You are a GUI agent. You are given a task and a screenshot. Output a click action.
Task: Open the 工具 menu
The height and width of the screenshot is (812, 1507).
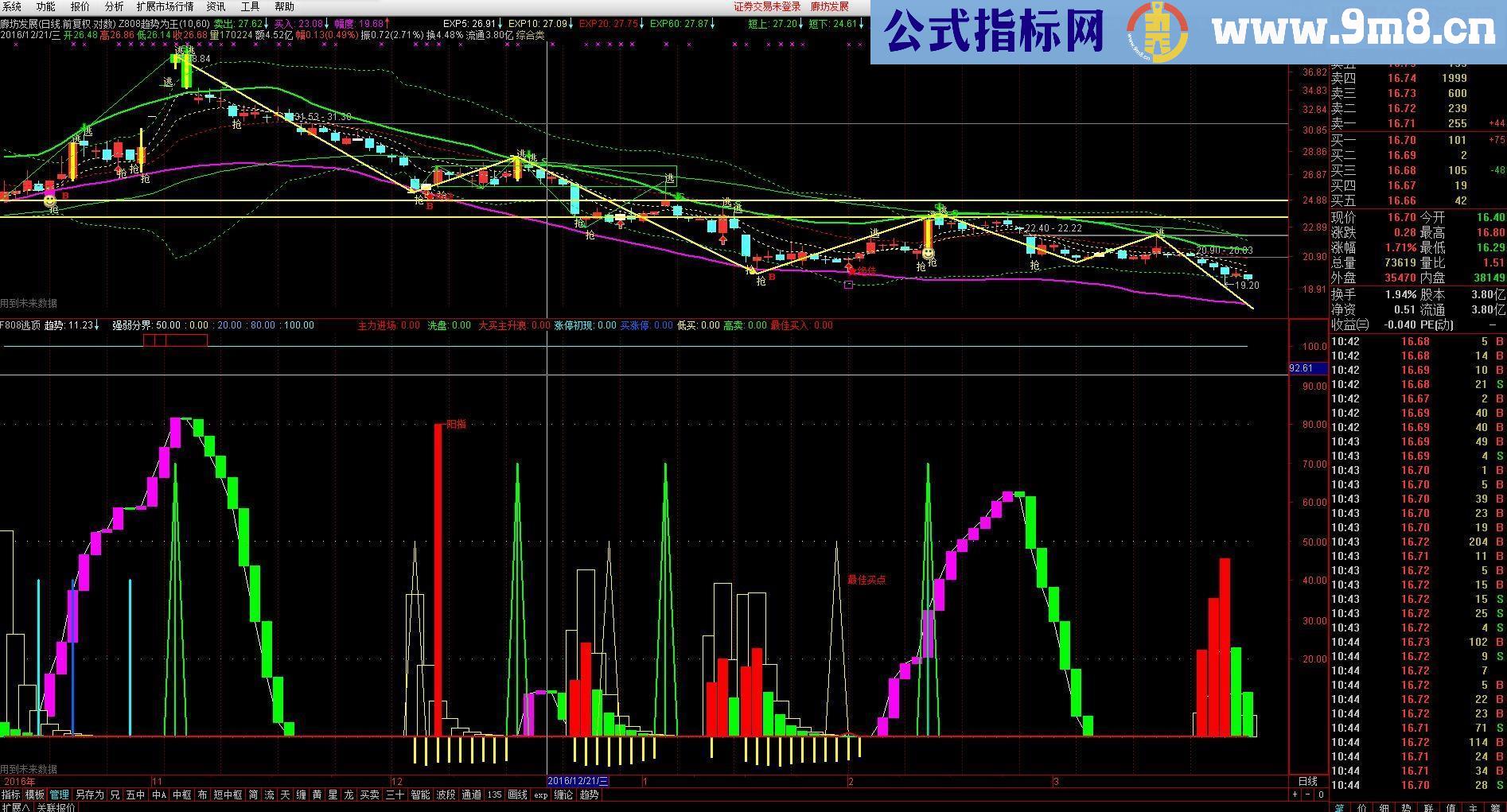pyautogui.click(x=251, y=6)
